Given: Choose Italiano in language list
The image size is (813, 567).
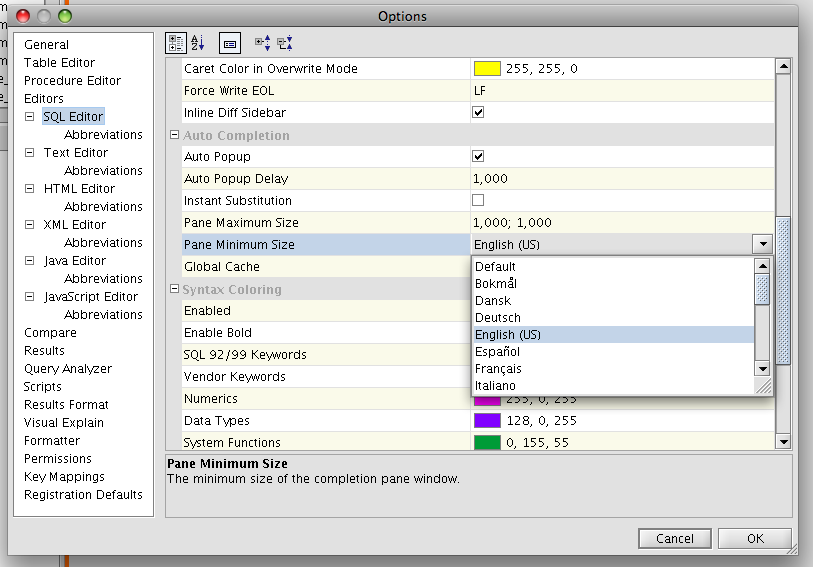Looking at the screenshot, I should tap(613, 386).
